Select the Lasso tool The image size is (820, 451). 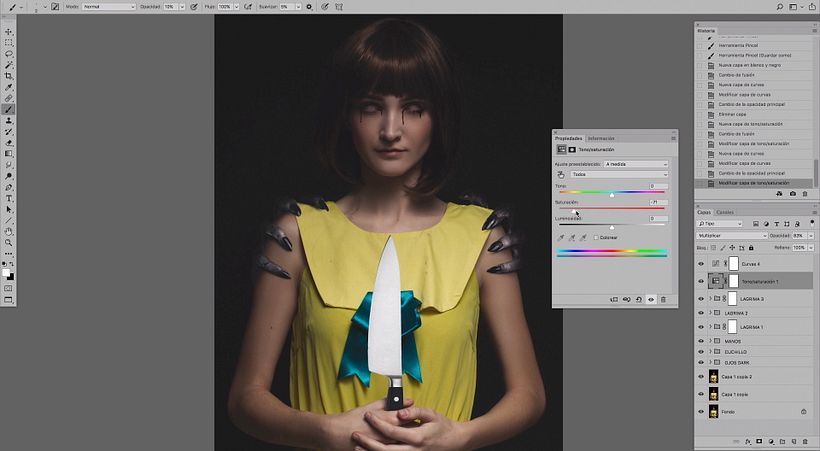[8, 54]
